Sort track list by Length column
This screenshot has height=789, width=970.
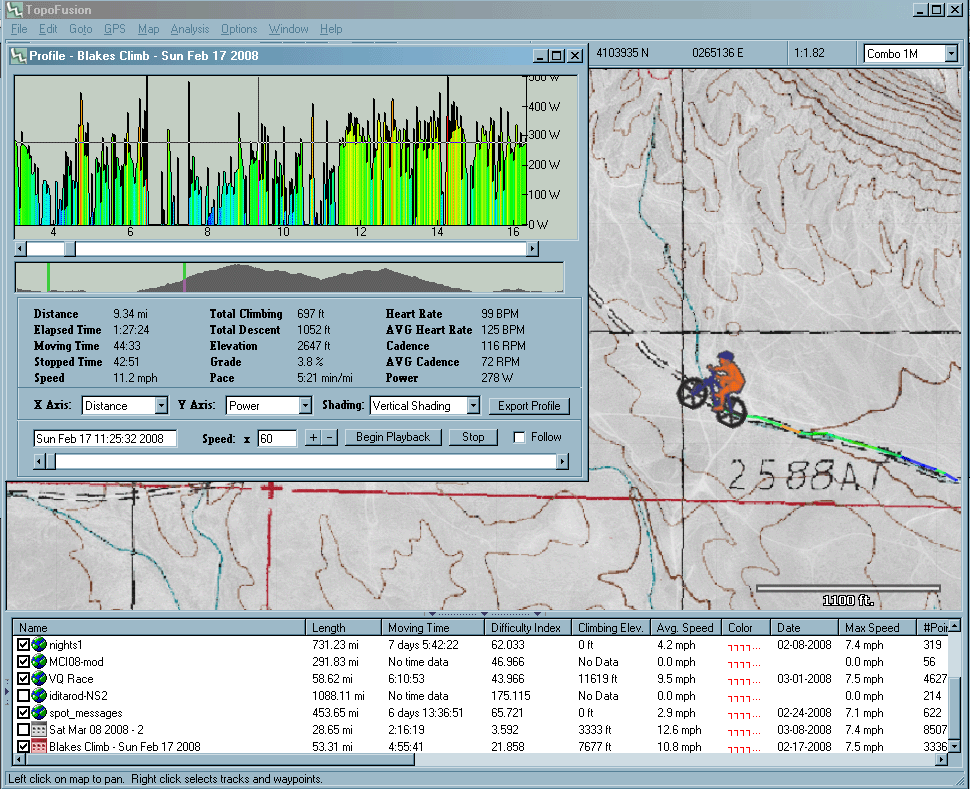[343, 627]
